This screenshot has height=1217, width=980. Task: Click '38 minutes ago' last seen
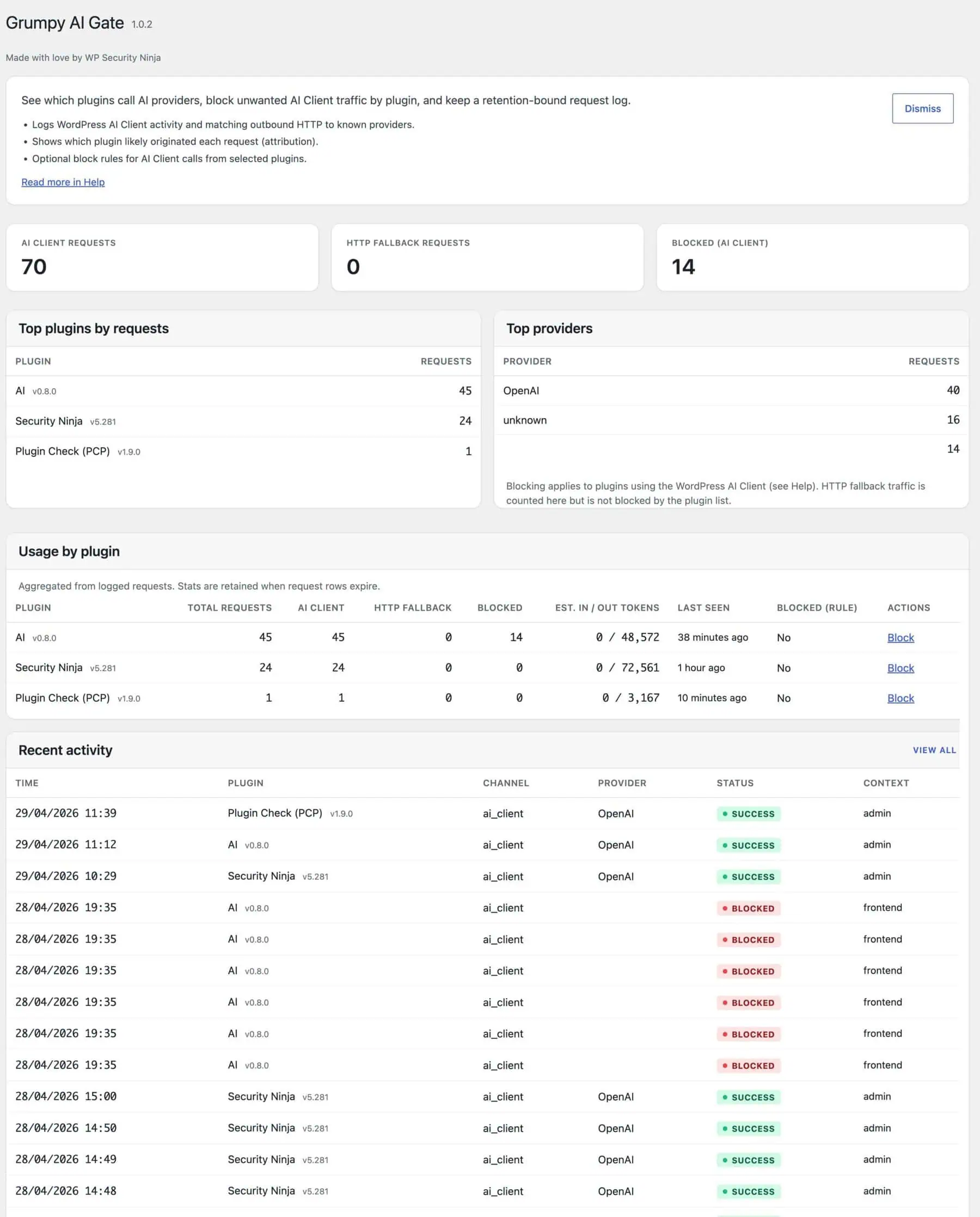(x=713, y=637)
